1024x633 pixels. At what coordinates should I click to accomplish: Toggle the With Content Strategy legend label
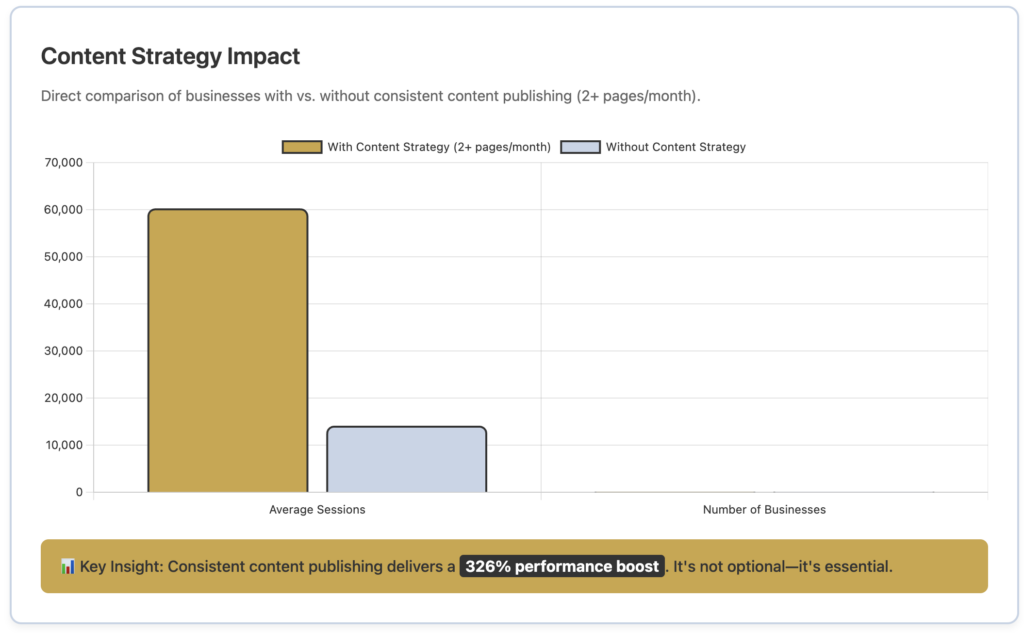click(439, 147)
